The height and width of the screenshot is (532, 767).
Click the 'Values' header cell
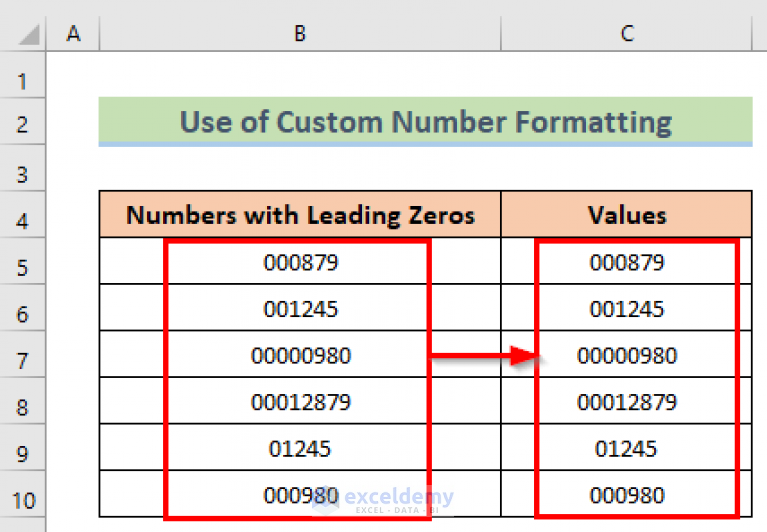click(627, 215)
